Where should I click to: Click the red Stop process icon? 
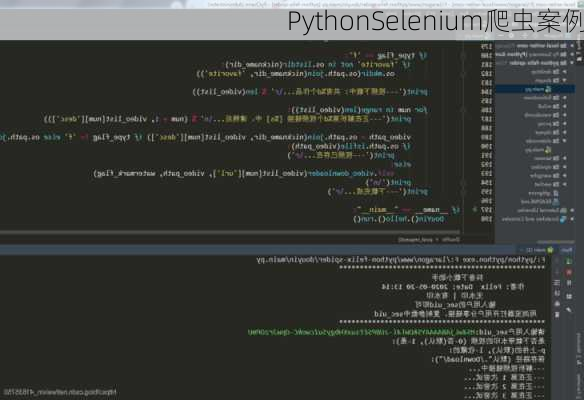click(x=569, y=273)
